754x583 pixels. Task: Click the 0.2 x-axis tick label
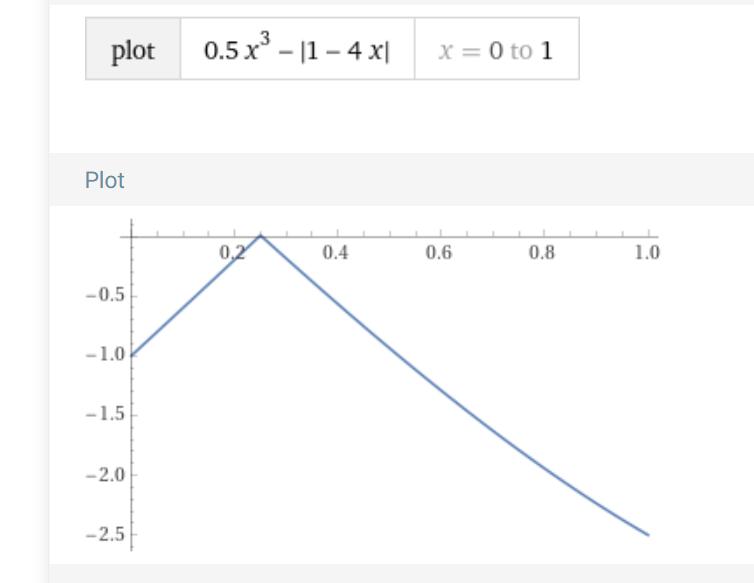233,253
